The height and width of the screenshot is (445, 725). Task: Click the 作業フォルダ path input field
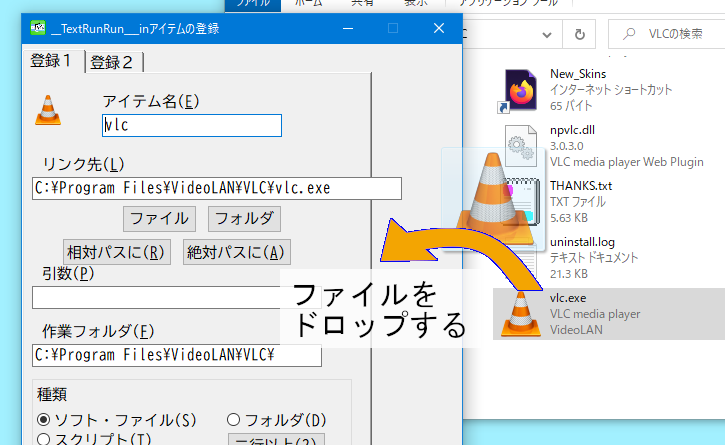(177, 355)
